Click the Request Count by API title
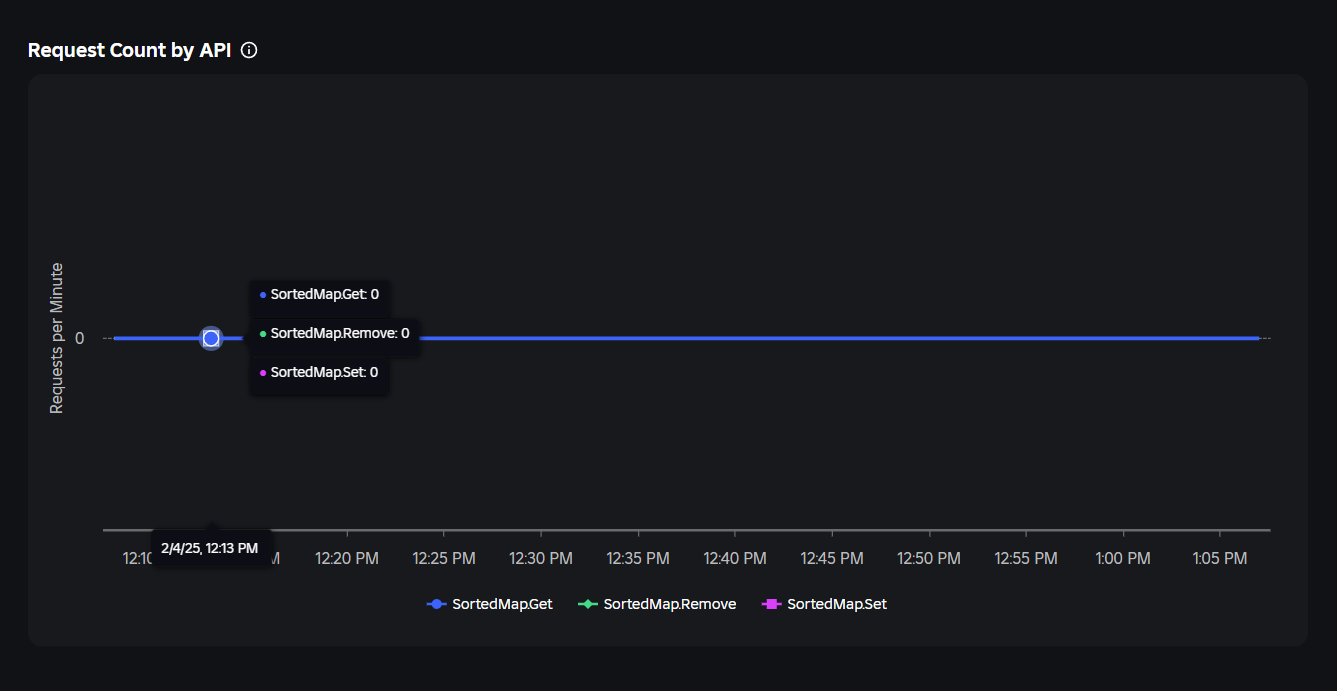Viewport: 1337px width, 691px height. 129,50
